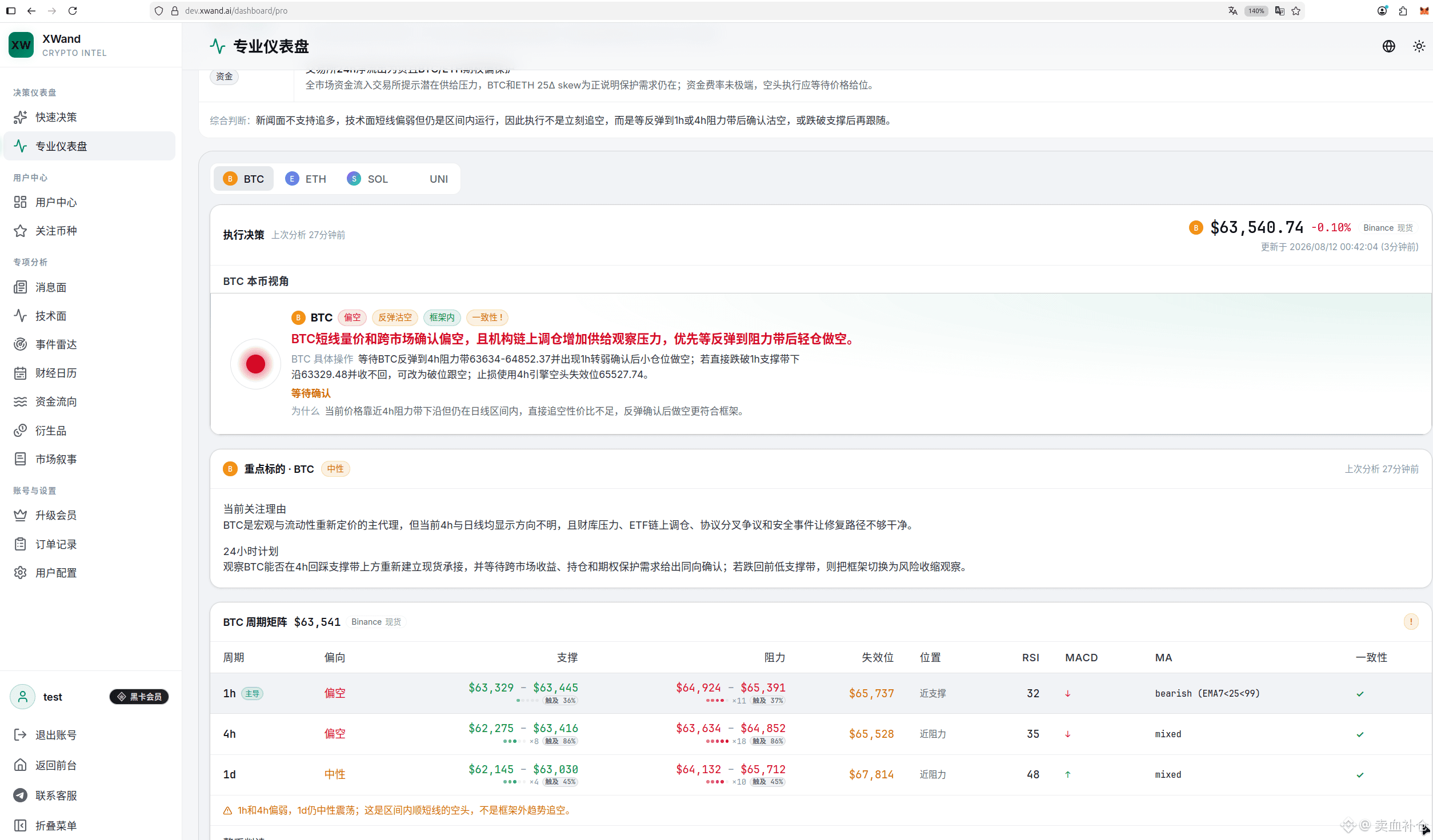
Task: Click the 中性 badge next to 重点标的
Action: pyautogui.click(x=335, y=469)
